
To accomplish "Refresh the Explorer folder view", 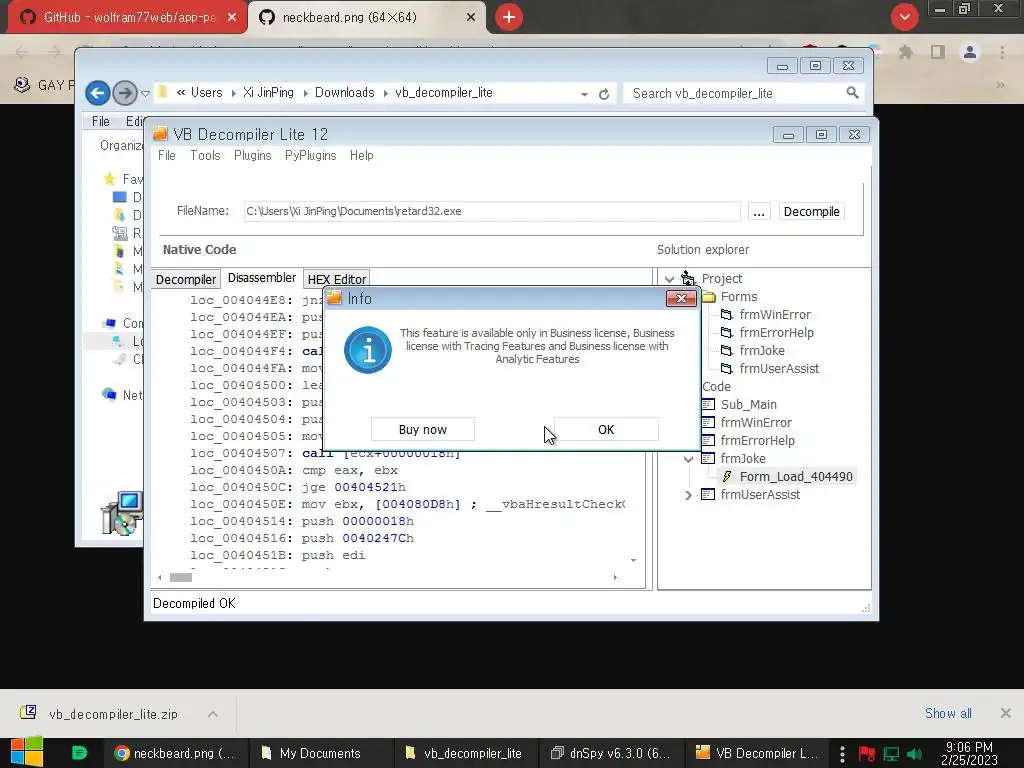I will tap(604, 94).
